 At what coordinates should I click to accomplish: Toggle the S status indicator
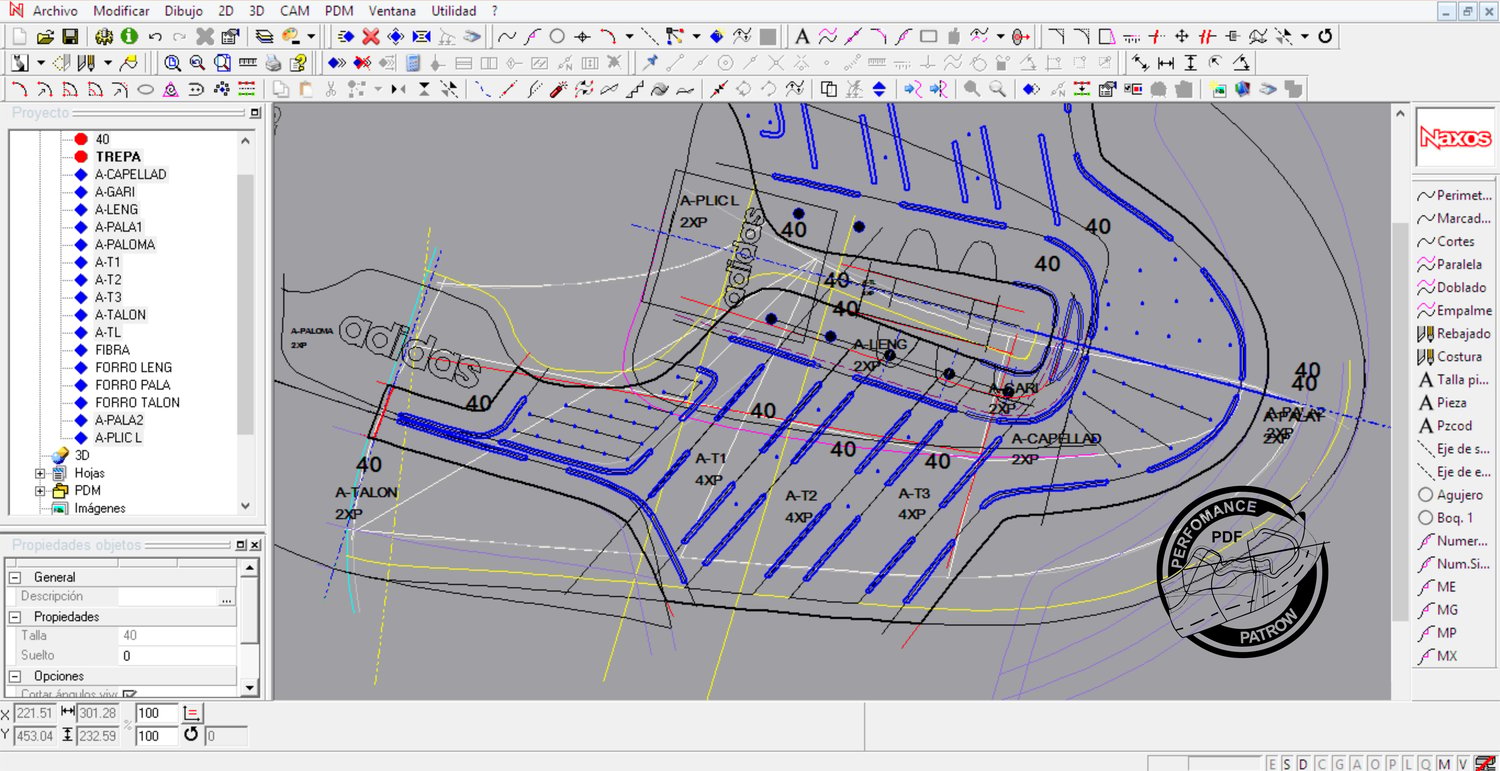(1286, 764)
